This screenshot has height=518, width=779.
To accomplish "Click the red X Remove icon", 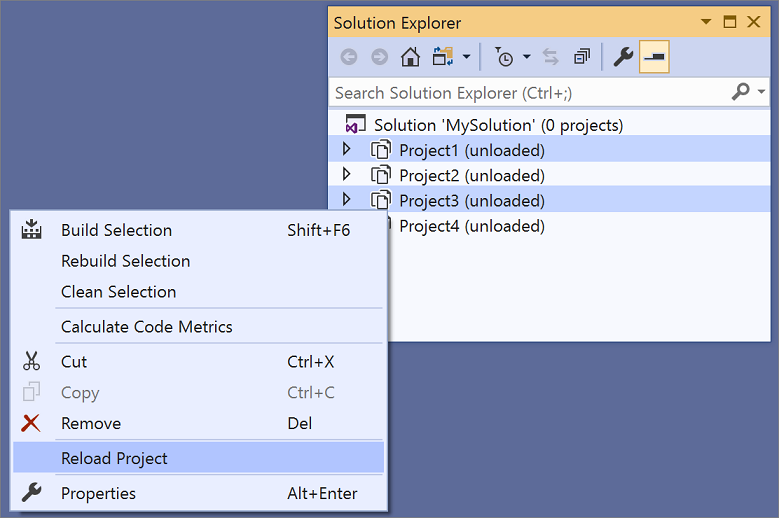I will coord(31,423).
